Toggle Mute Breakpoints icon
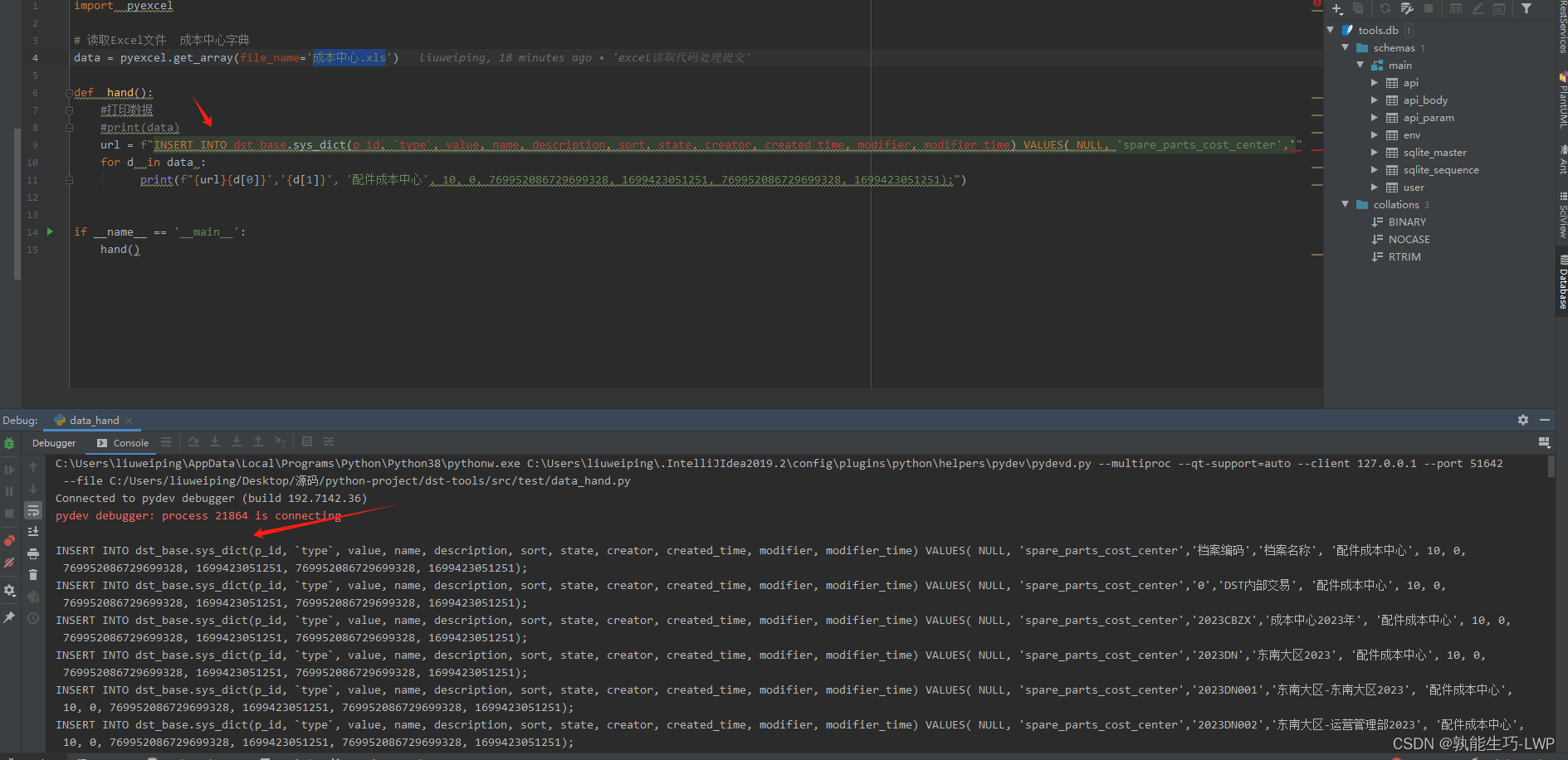This screenshot has height=760, width=1568. click(x=9, y=563)
